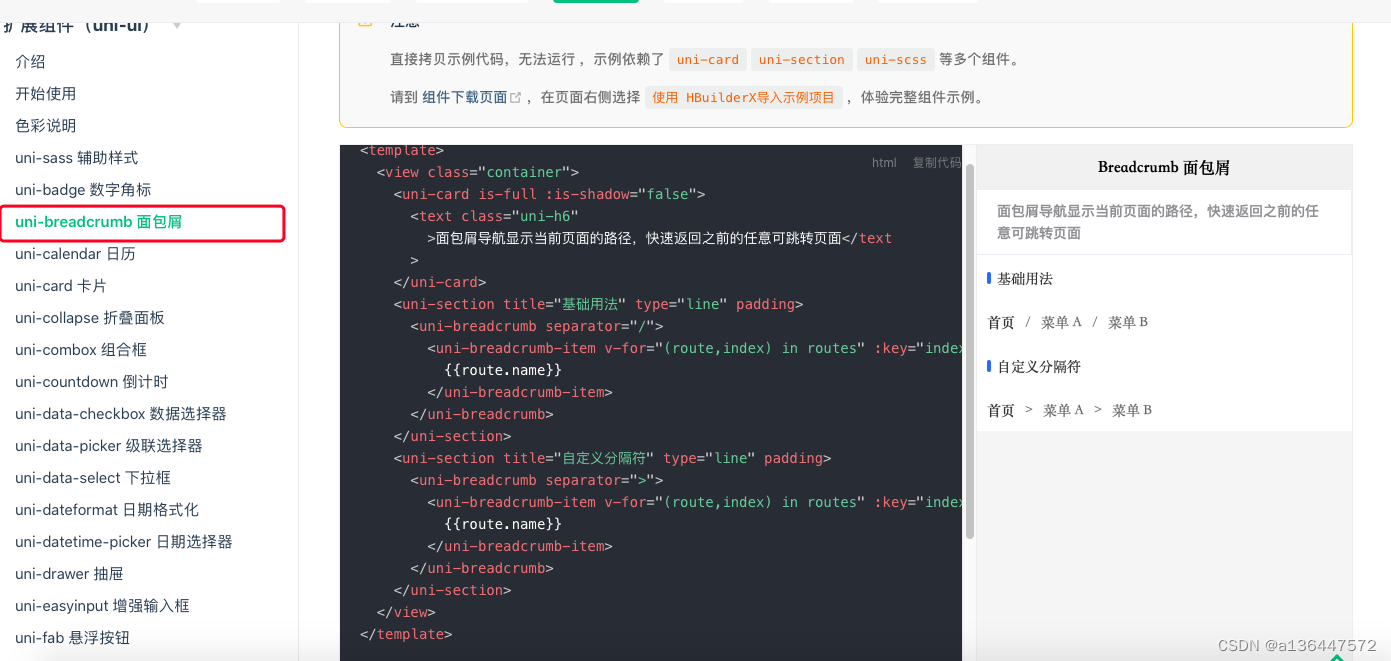This screenshot has height=661, width=1391.
Task: Go to uni-datetime-picker 日期选择器
Action: [124, 542]
